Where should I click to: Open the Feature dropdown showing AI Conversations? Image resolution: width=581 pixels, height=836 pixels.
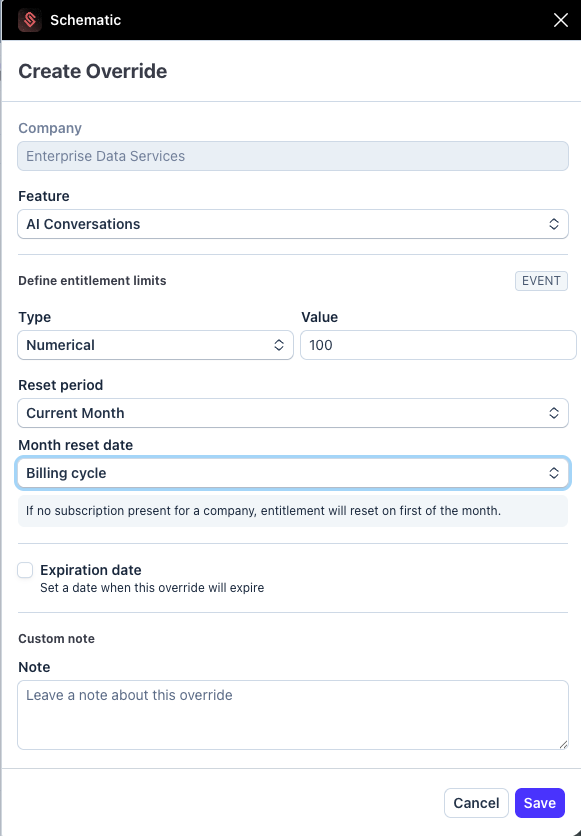[x=291, y=224]
